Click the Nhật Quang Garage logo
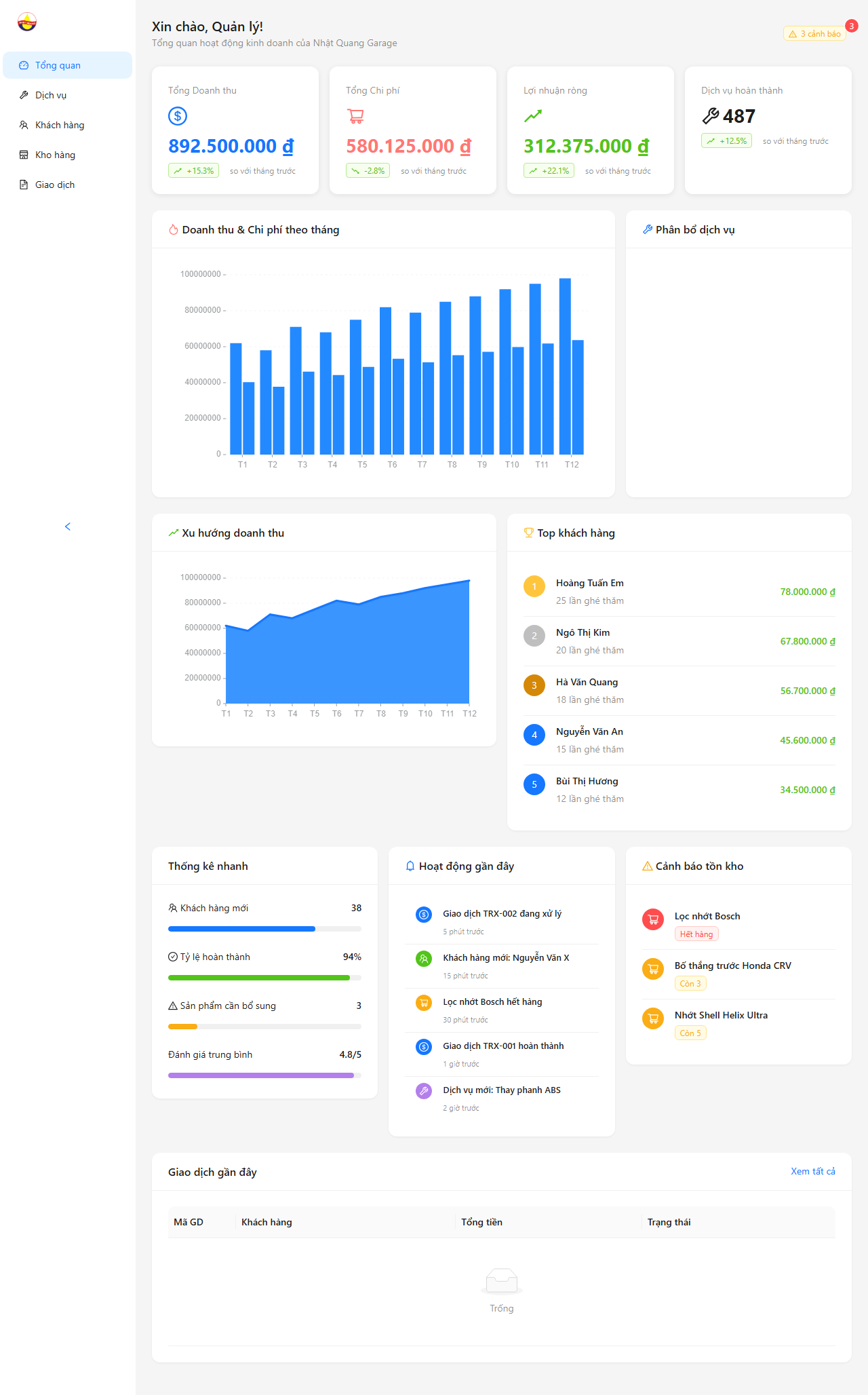This screenshot has height=1395, width=868. click(27, 22)
